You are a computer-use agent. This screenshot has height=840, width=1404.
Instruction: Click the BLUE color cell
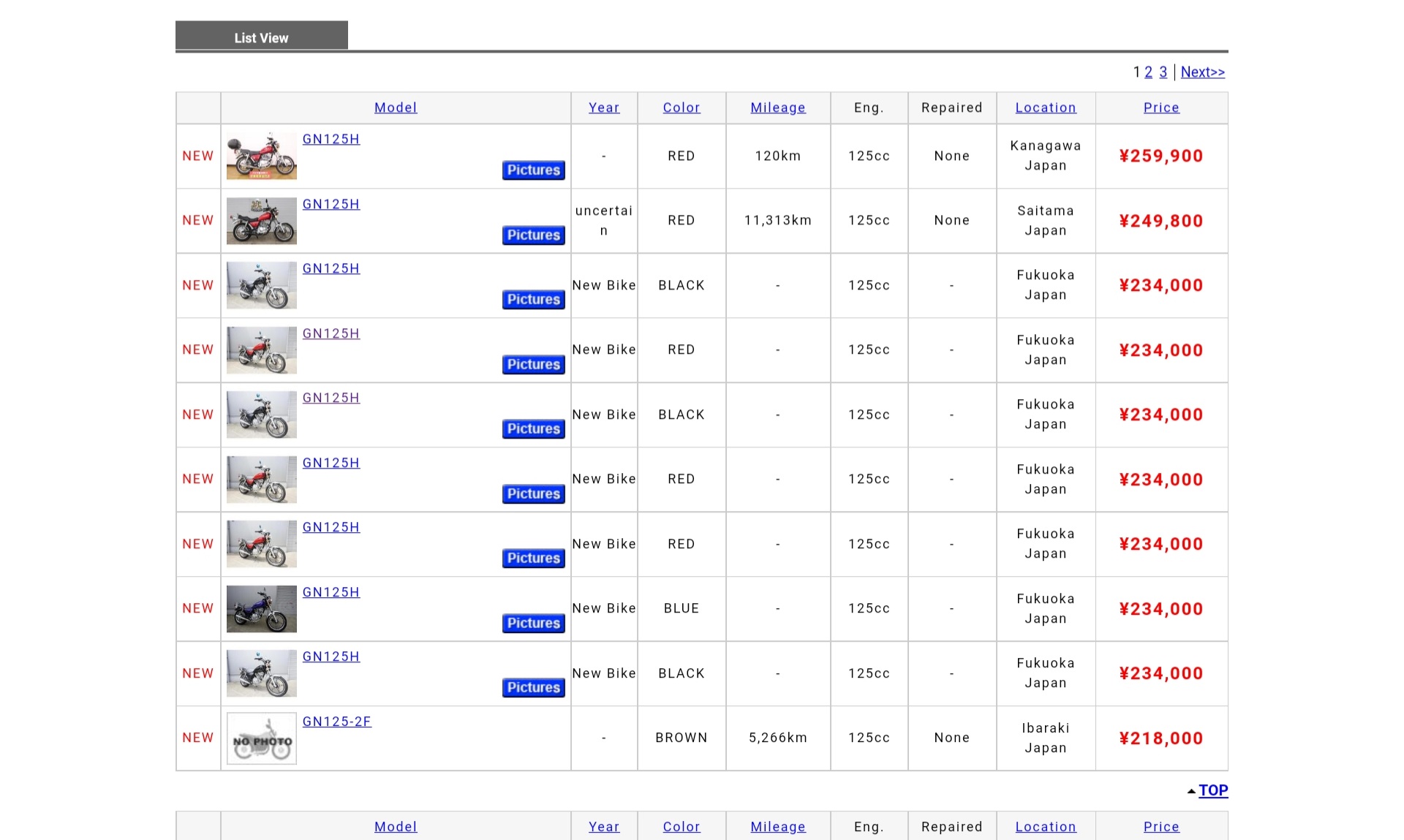[x=682, y=608]
